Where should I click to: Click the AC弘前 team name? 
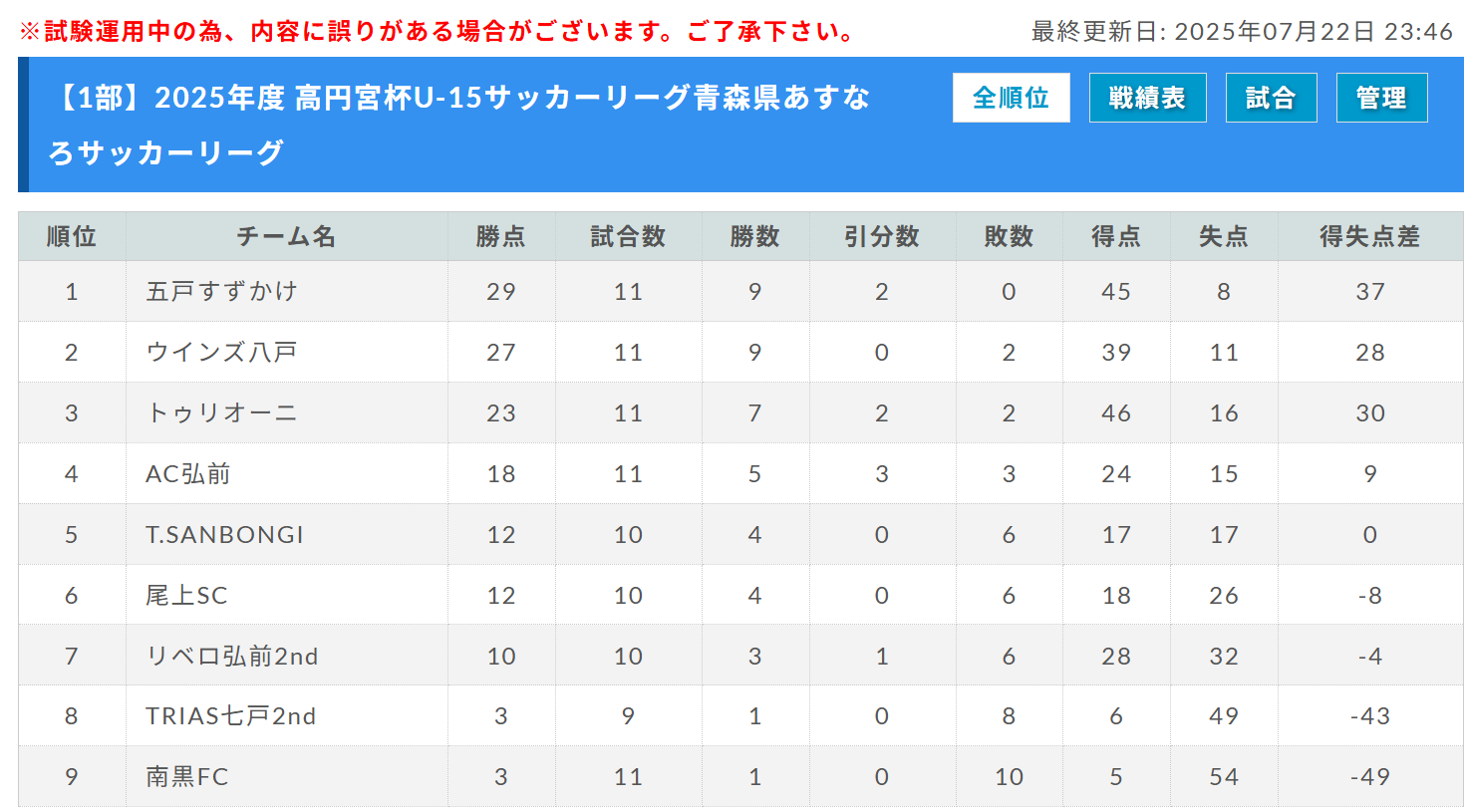[x=188, y=474]
